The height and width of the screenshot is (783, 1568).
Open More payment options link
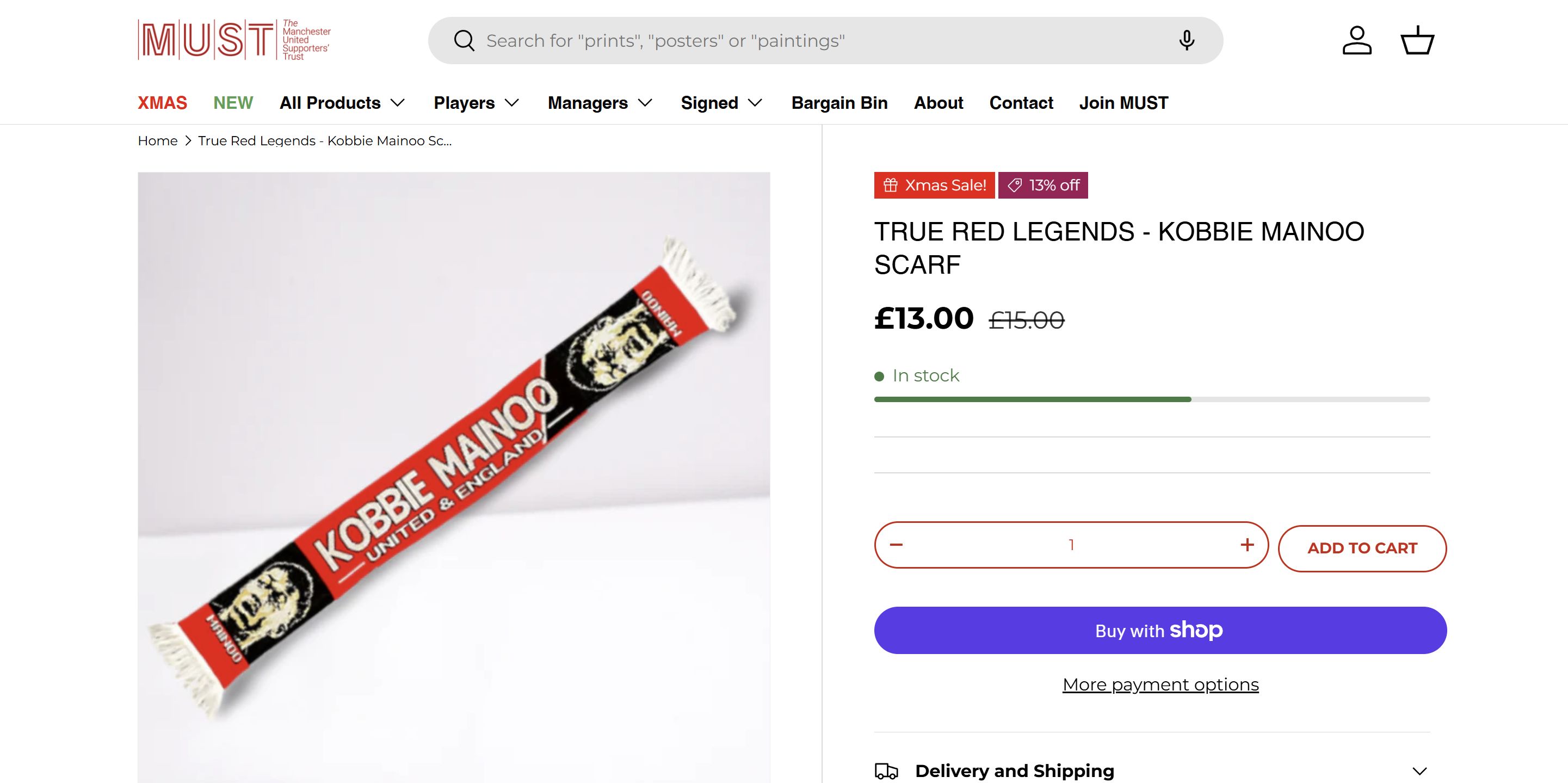tap(1160, 685)
